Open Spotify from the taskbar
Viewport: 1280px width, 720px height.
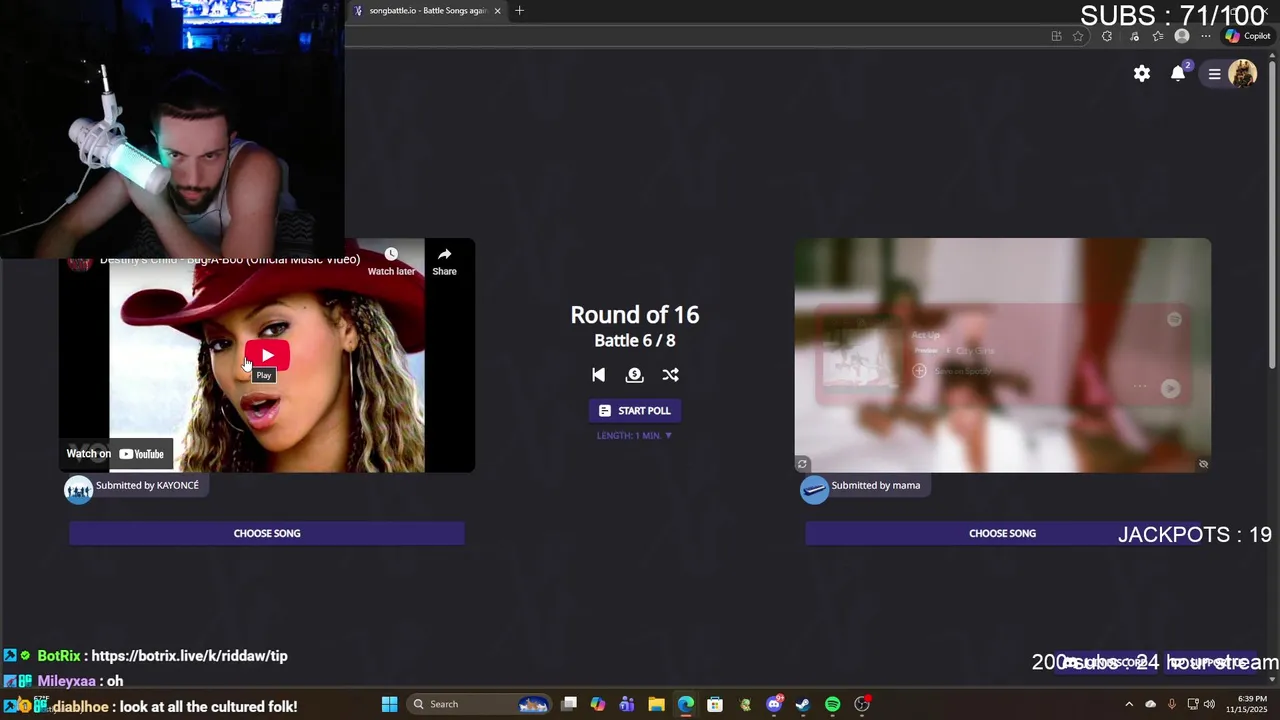pyautogui.click(x=832, y=704)
